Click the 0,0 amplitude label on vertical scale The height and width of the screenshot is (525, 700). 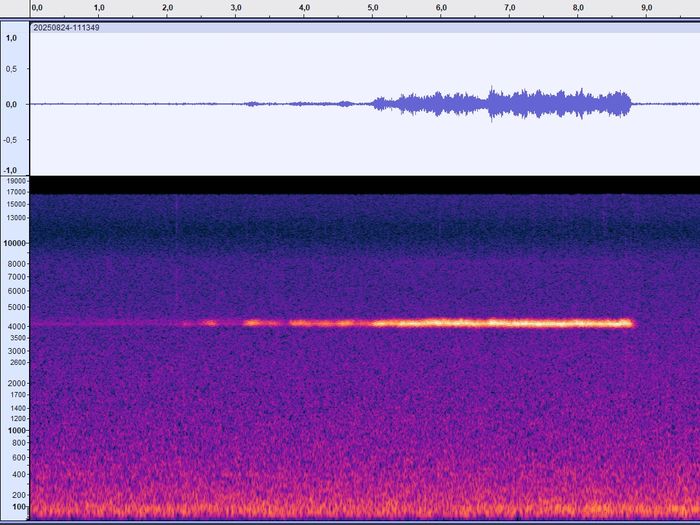coord(12,104)
